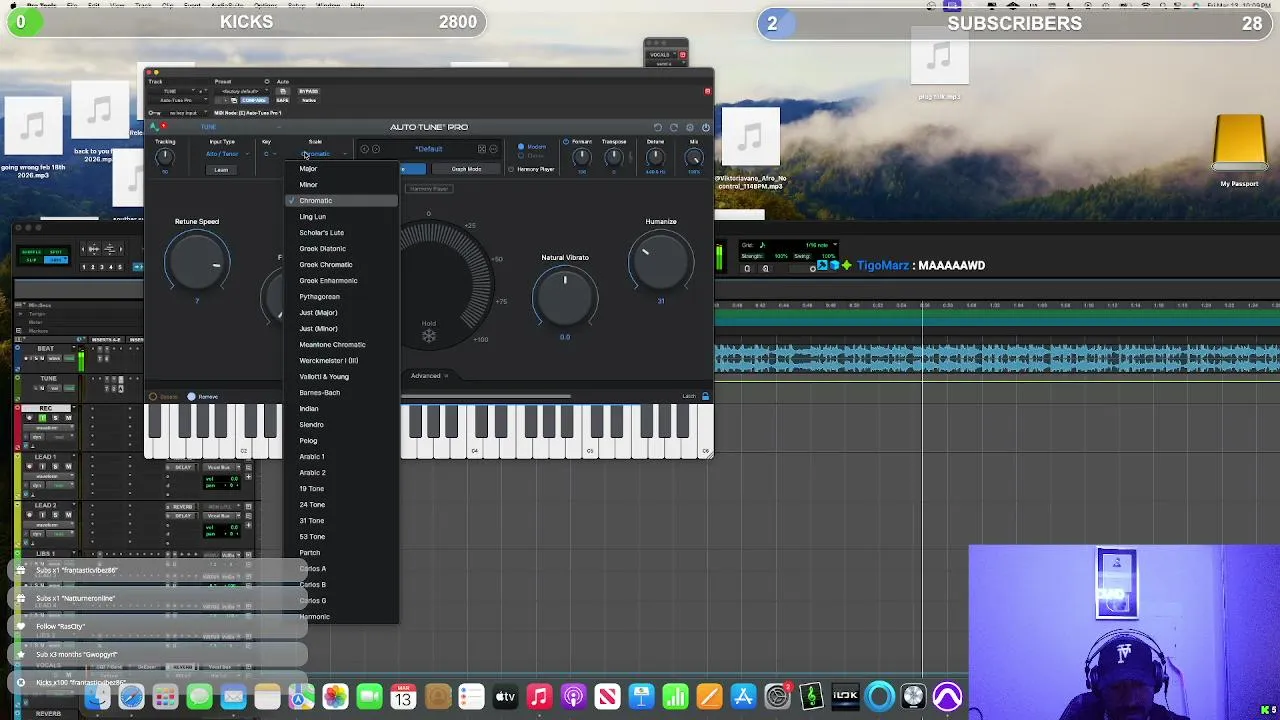Open Auto-Tune Pro settings gear

point(689,127)
